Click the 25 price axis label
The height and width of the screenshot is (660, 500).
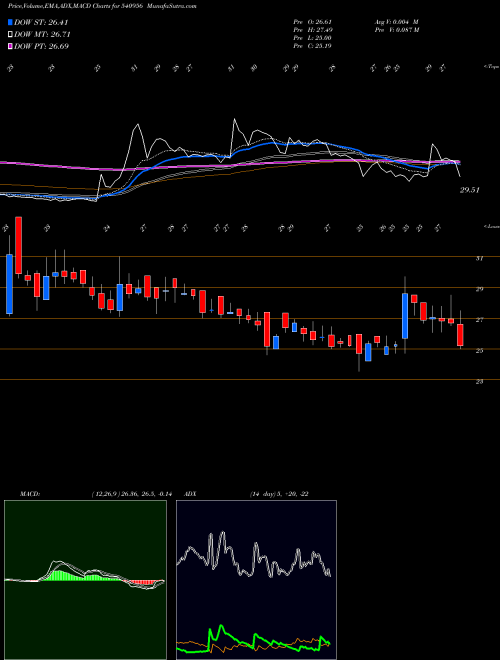(479, 351)
